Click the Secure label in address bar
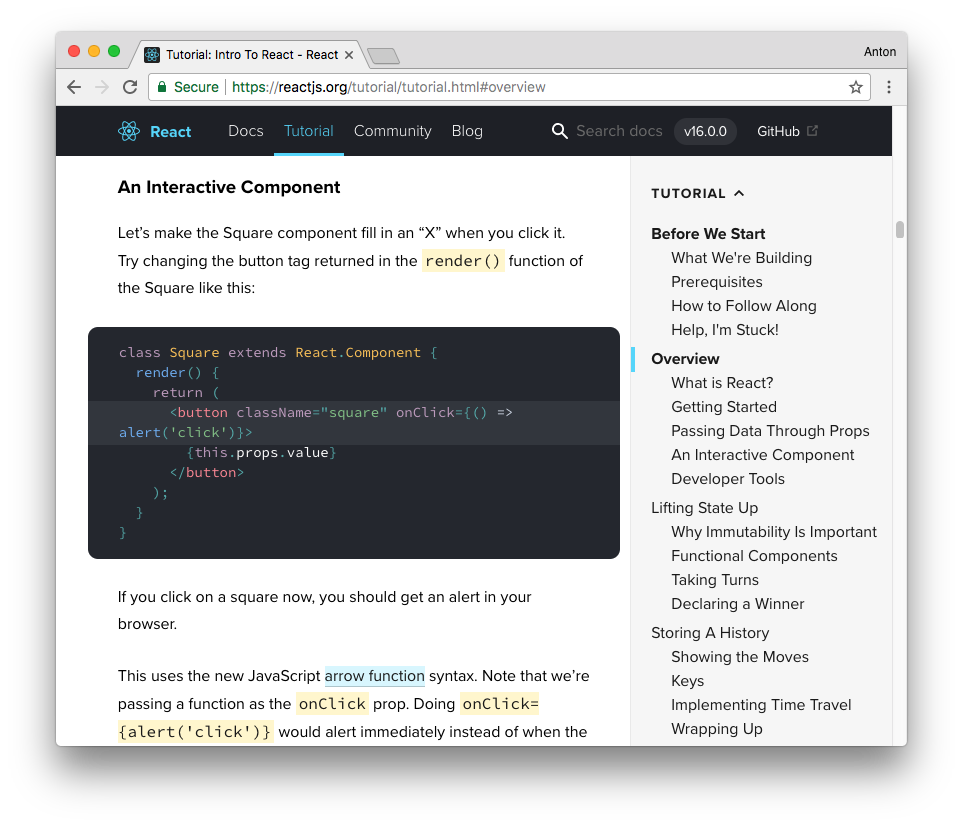The width and height of the screenshot is (963, 826). coord(196,87)
